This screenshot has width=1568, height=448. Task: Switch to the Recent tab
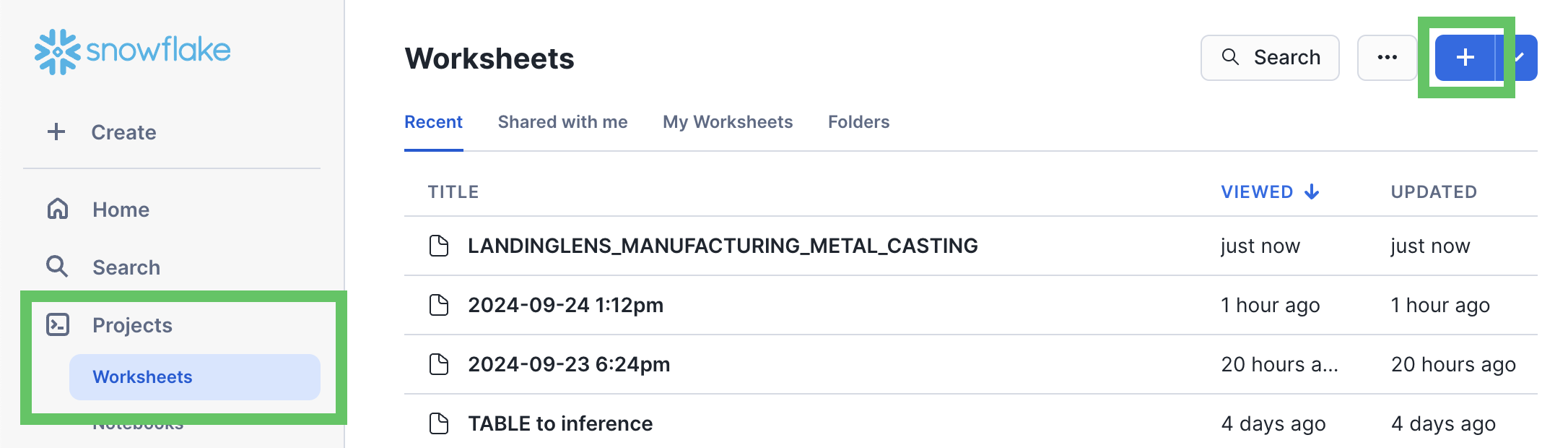coord(433,122)
